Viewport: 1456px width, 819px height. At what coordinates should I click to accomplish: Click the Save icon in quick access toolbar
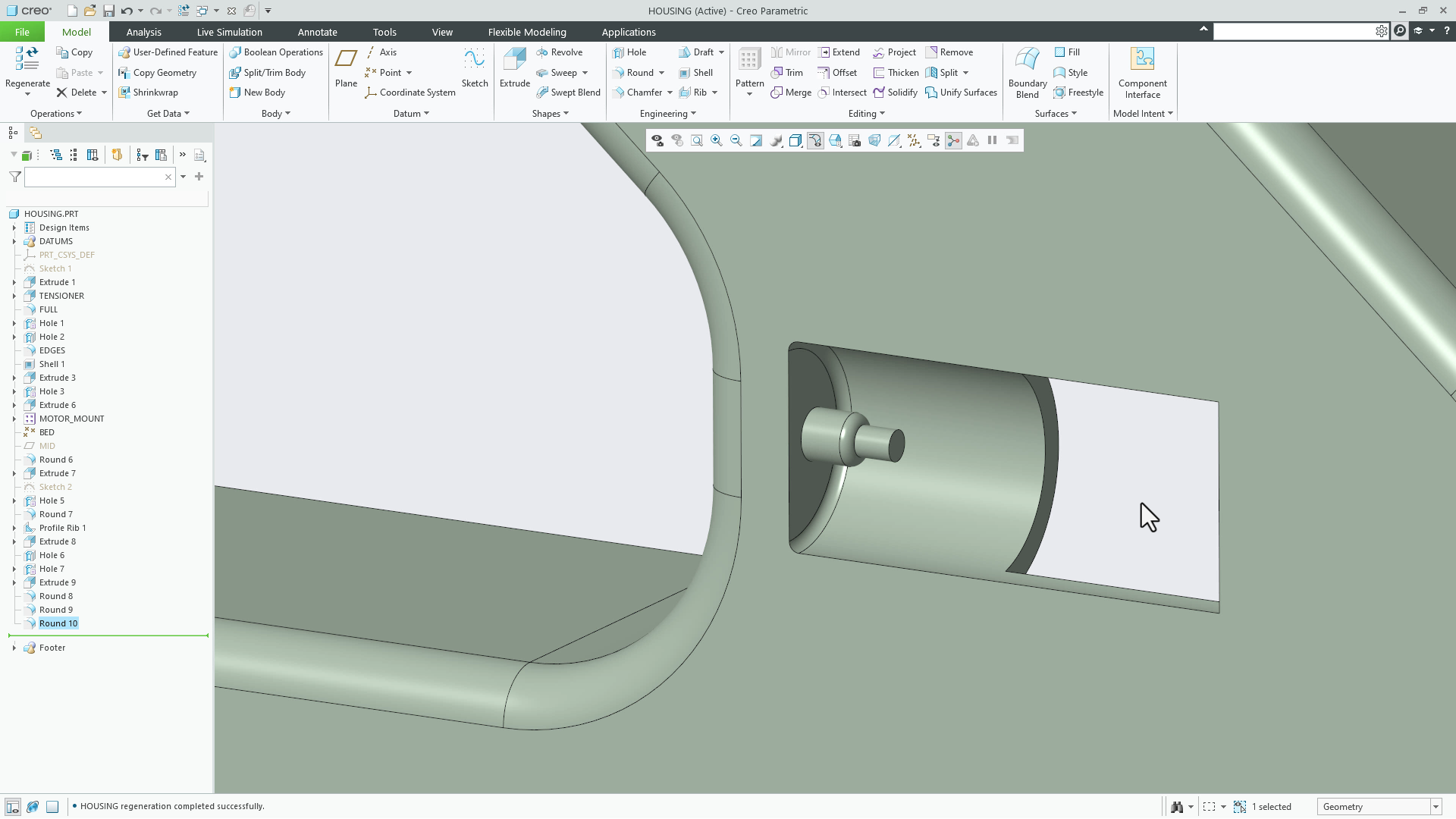(x=108, y=11)
